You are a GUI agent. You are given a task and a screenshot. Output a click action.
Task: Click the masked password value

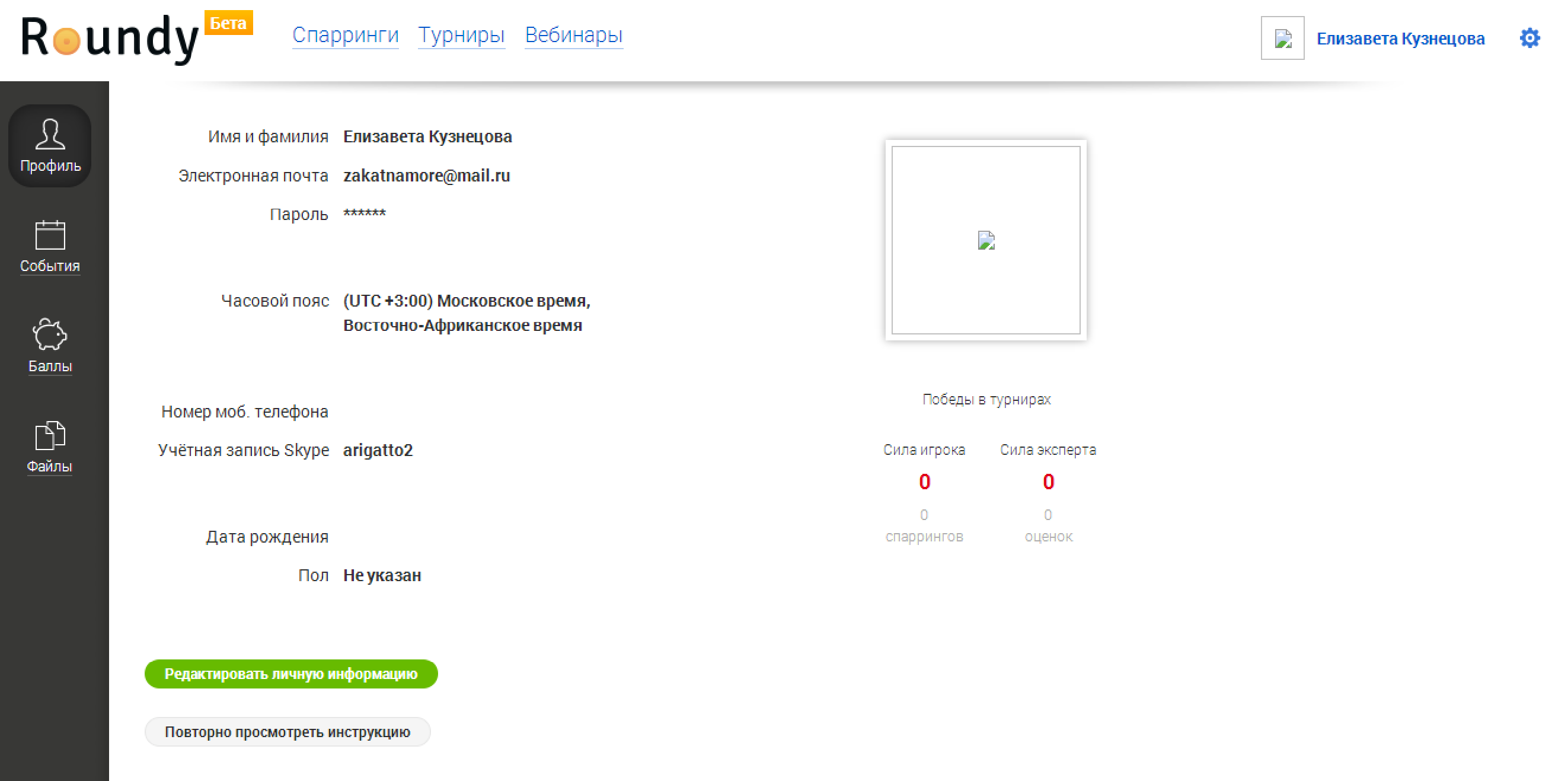tap(365, 213)
